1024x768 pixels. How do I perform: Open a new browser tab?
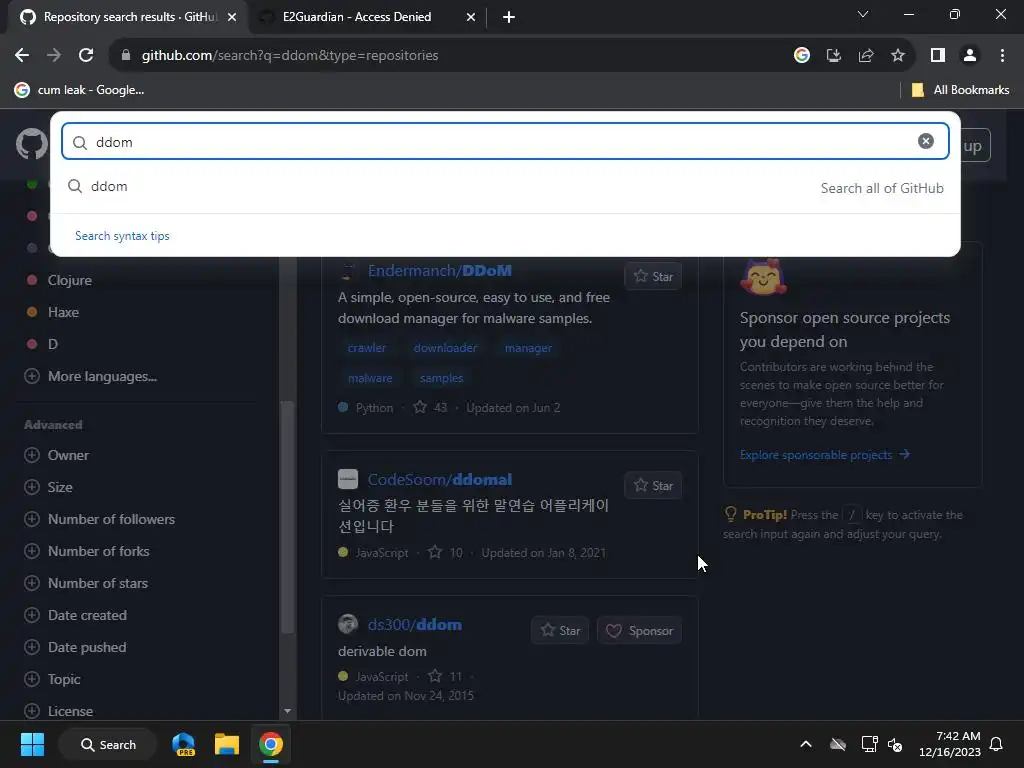509,17
